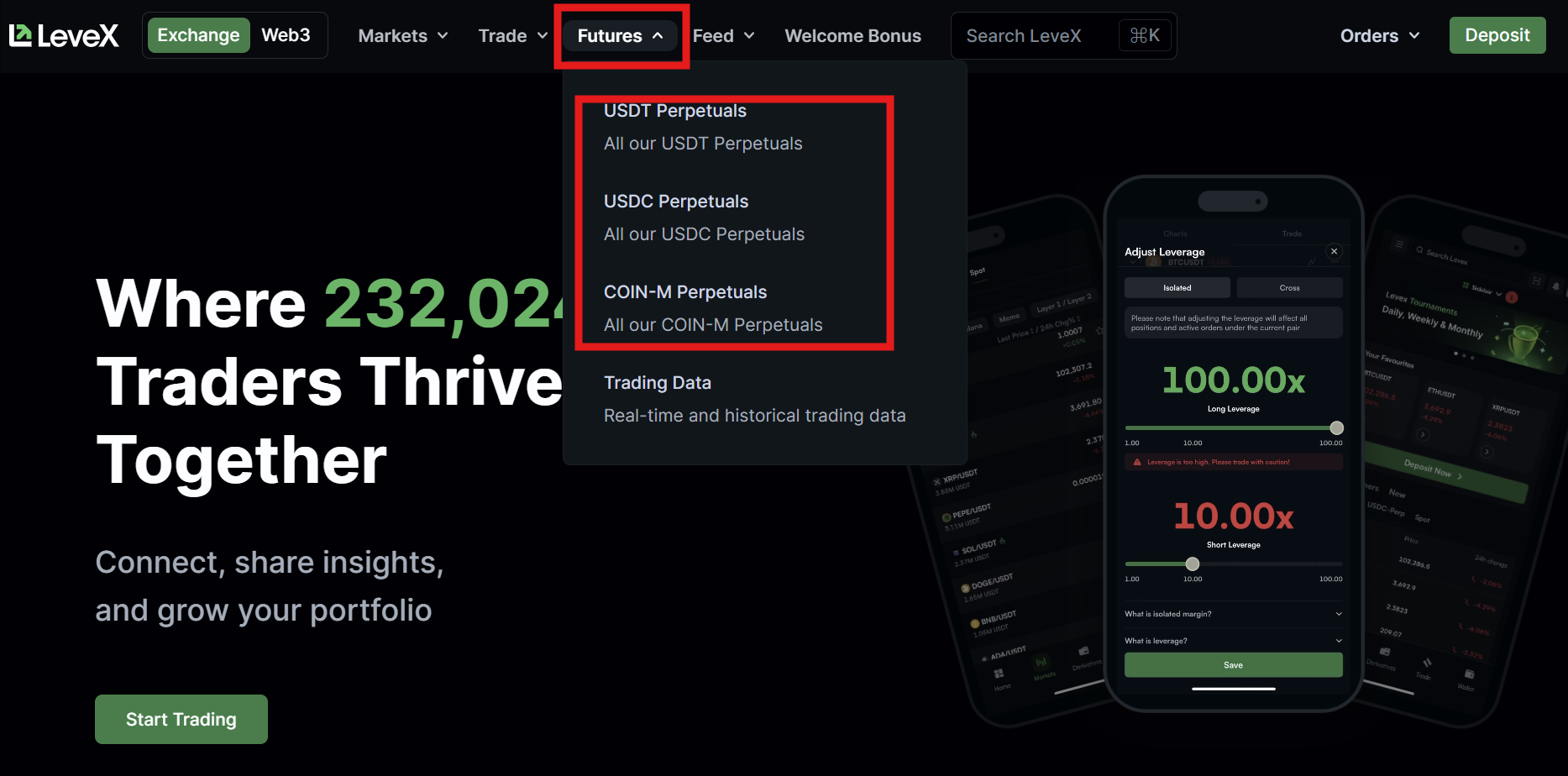This screenshot has width=1568, height=776.
Task: Open the Welcome Bonus page
Action: click(852, 36)
